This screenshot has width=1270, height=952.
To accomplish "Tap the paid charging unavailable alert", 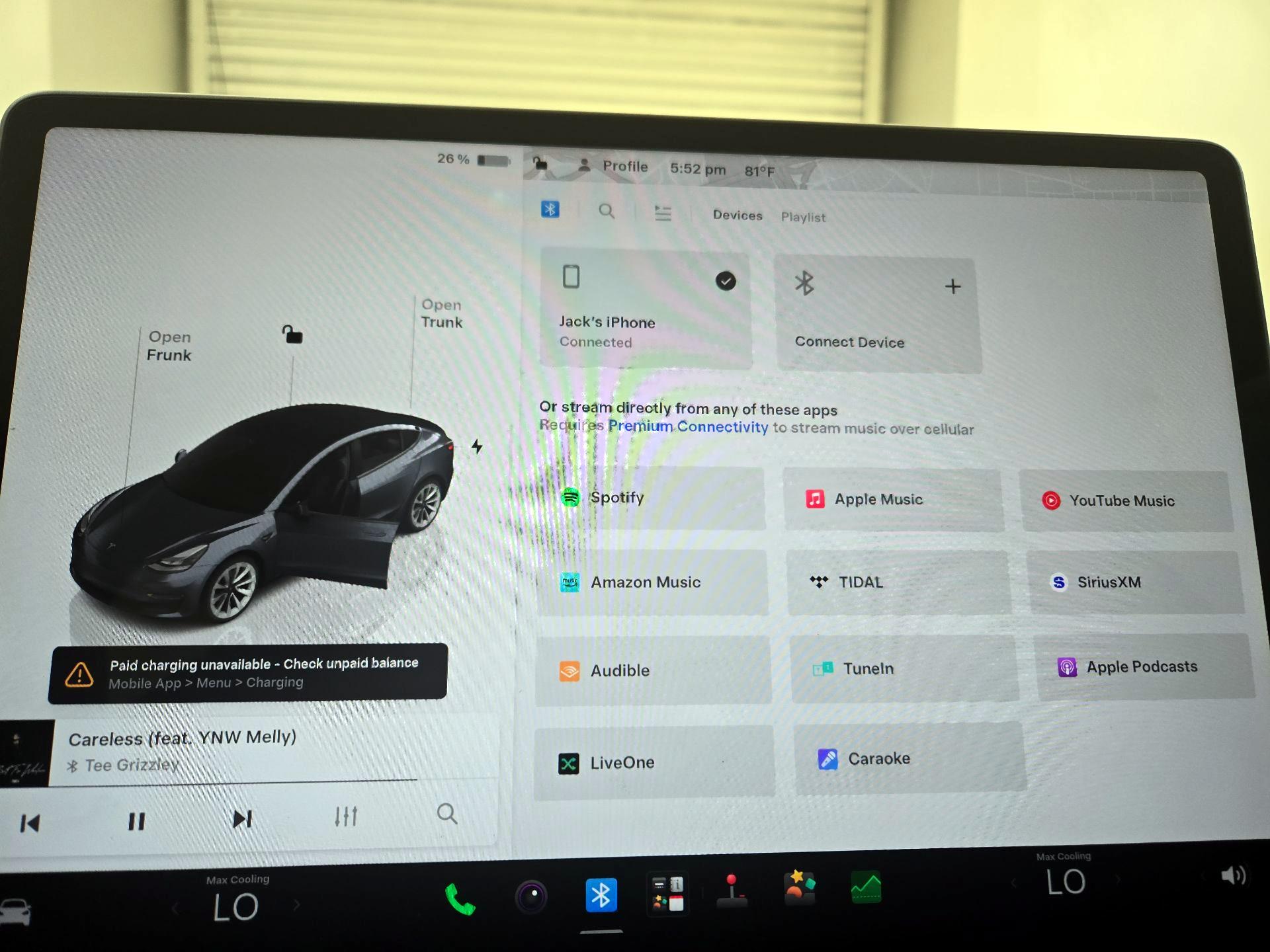I will [248, 674].
